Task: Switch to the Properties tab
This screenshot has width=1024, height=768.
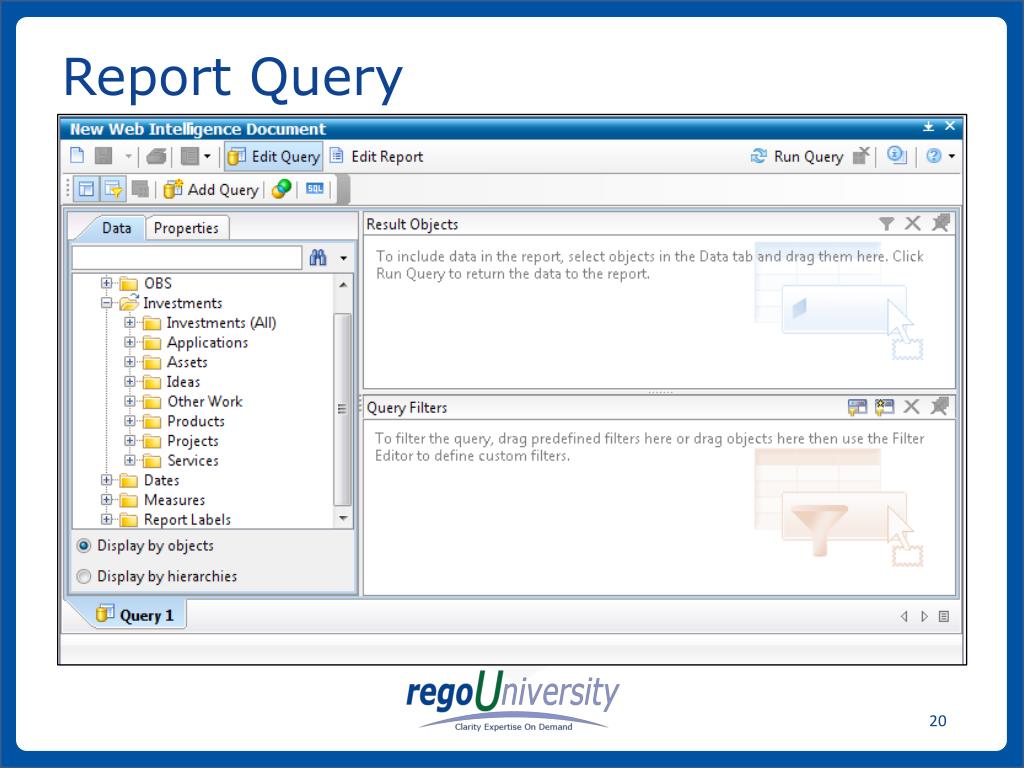Action: pyautogui.click(x=186, y=228)
